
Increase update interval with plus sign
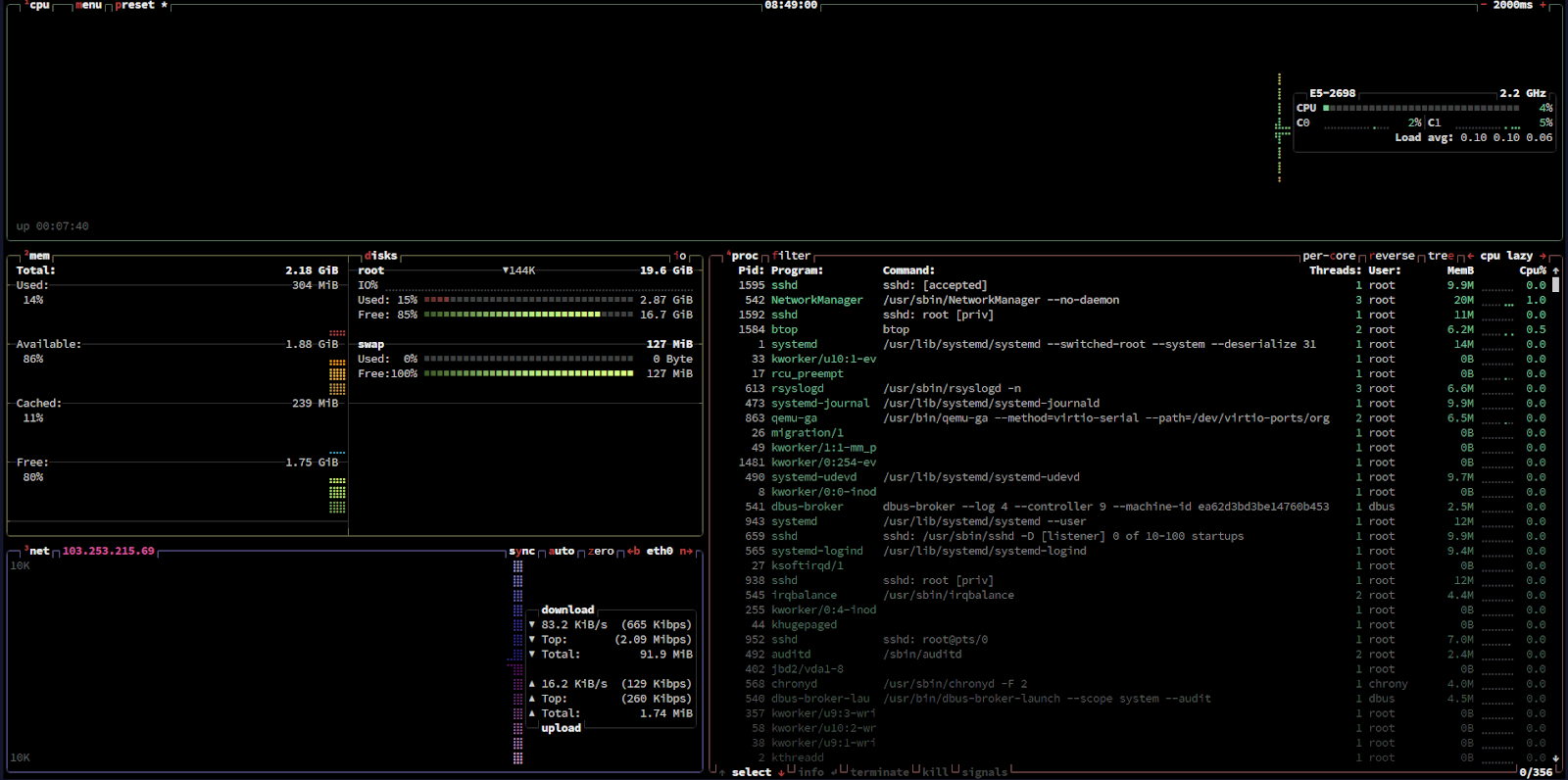click(1543, 5)
